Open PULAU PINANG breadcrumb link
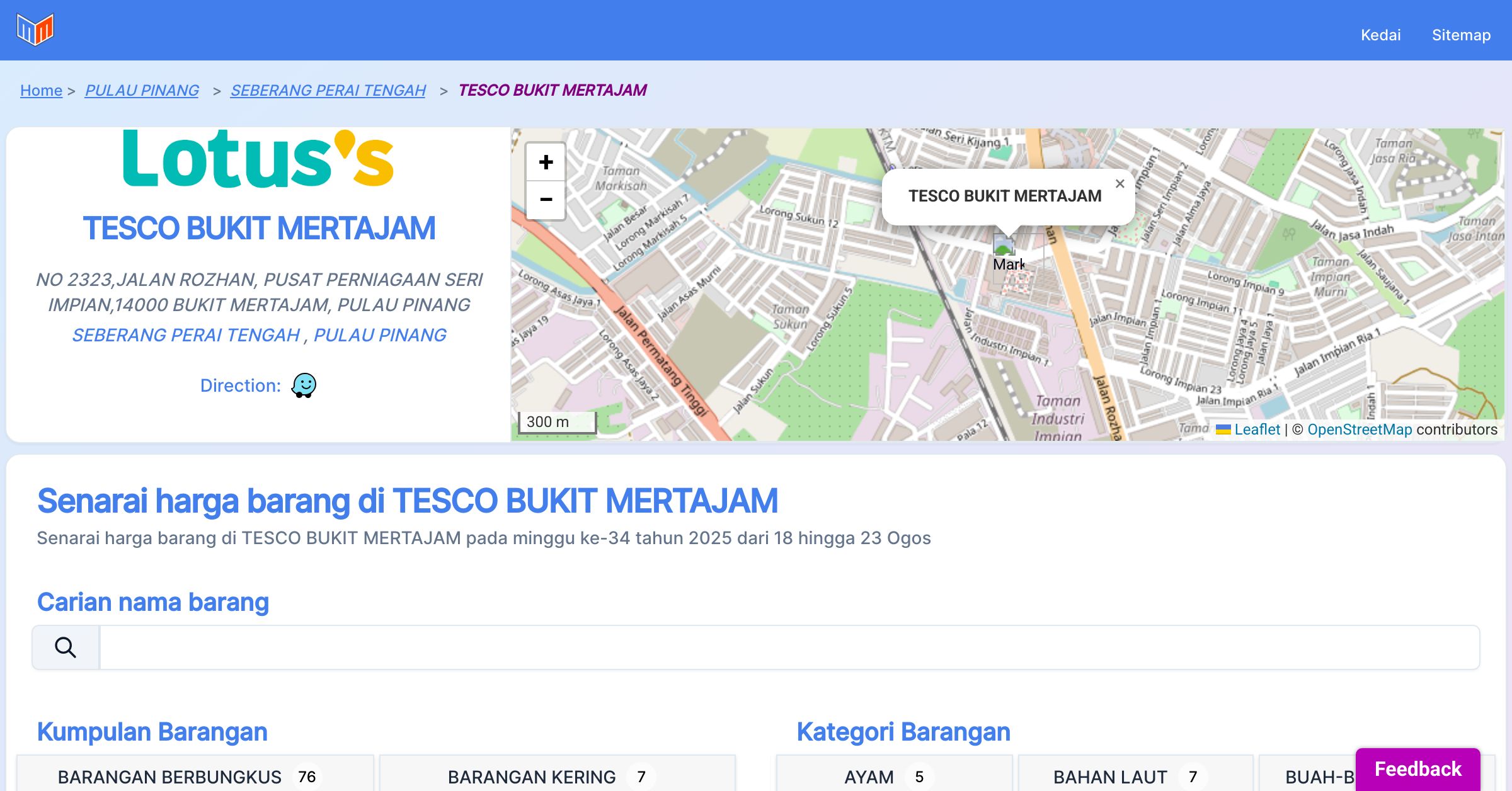 tap(142, 90)
